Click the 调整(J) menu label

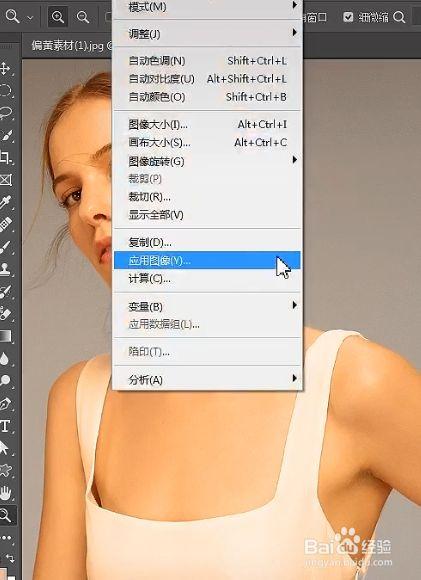pyautogui.click(x=144, y=34)
